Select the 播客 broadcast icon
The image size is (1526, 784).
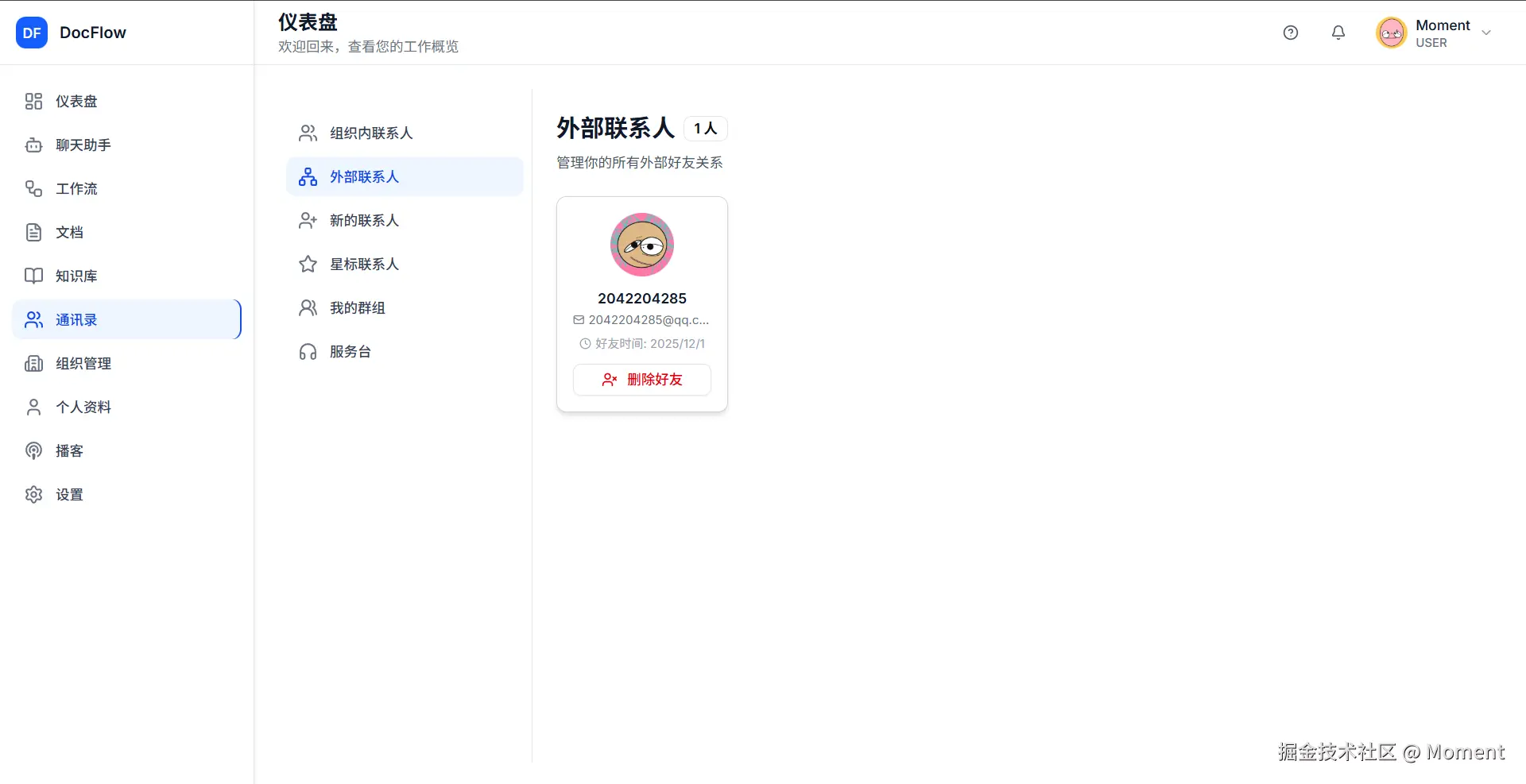33,450
